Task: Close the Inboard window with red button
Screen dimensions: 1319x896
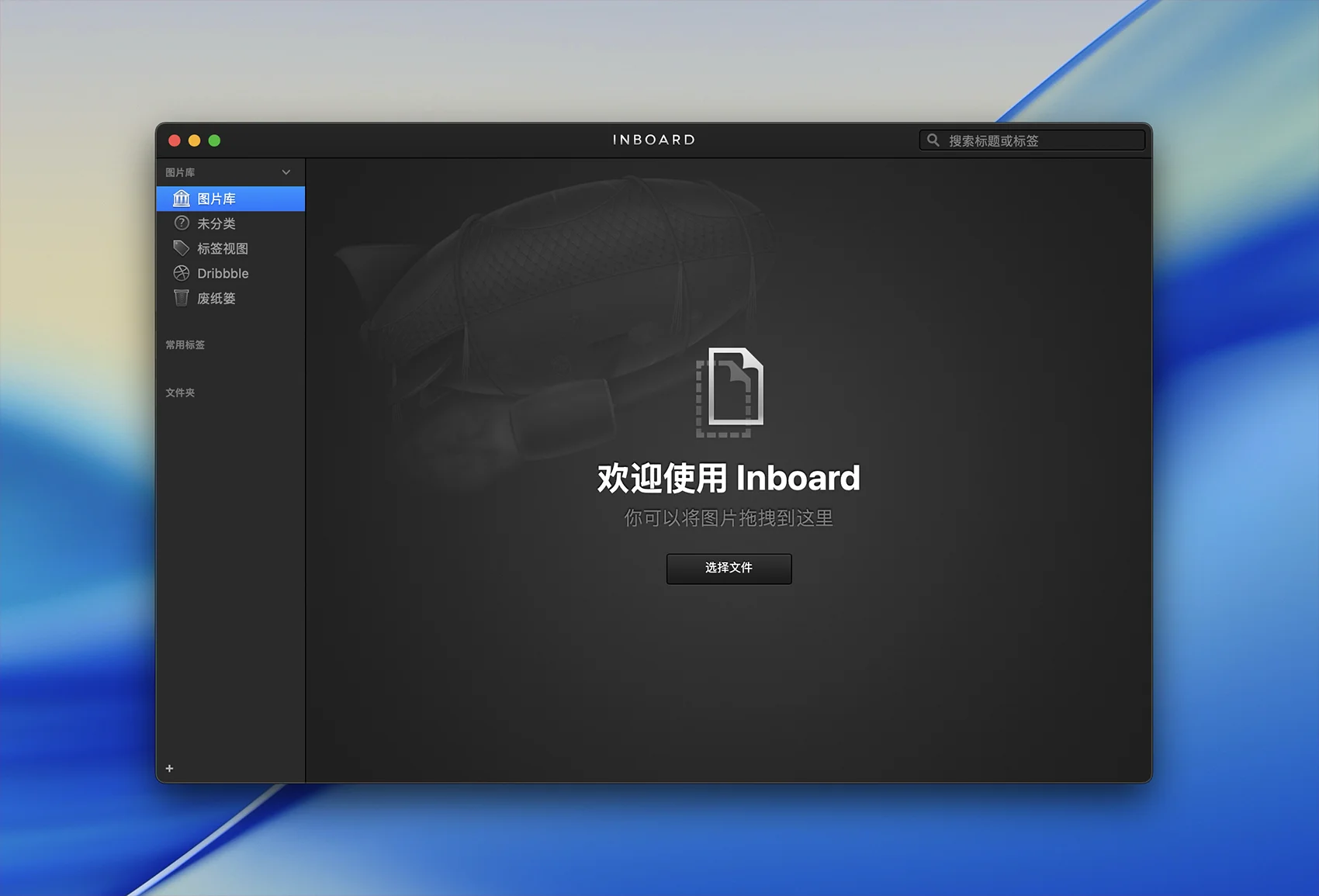Action: 175,140
